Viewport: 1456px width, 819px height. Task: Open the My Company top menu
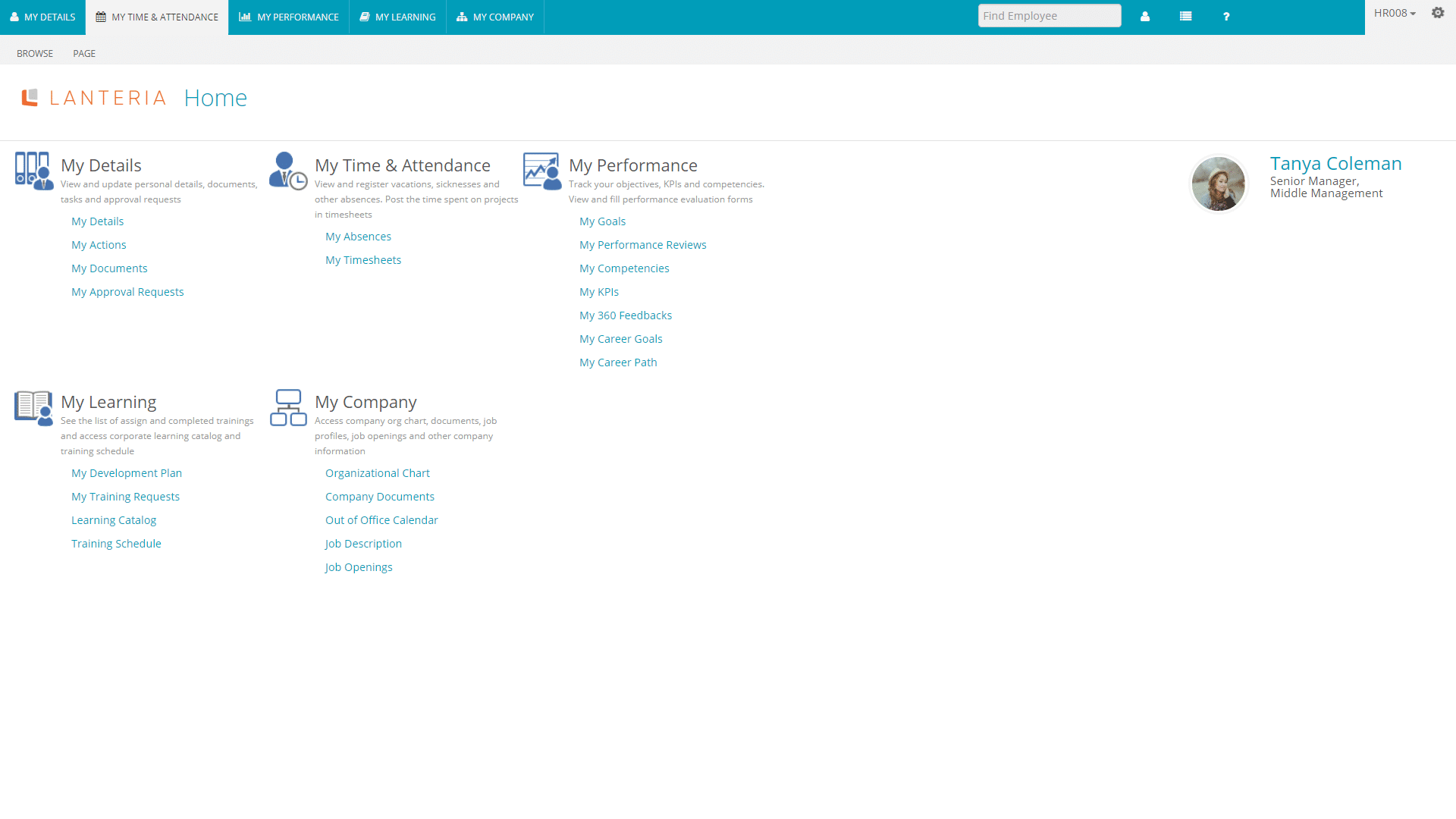pos(495,17)
